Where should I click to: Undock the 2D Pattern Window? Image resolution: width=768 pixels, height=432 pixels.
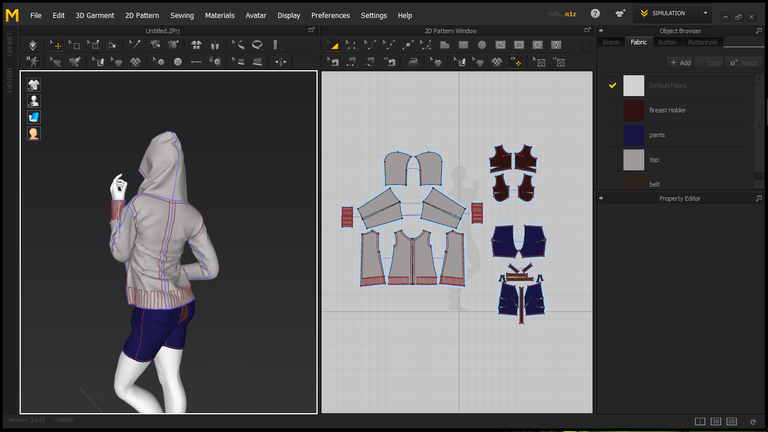pyautogui.click(x=587, y=30)
